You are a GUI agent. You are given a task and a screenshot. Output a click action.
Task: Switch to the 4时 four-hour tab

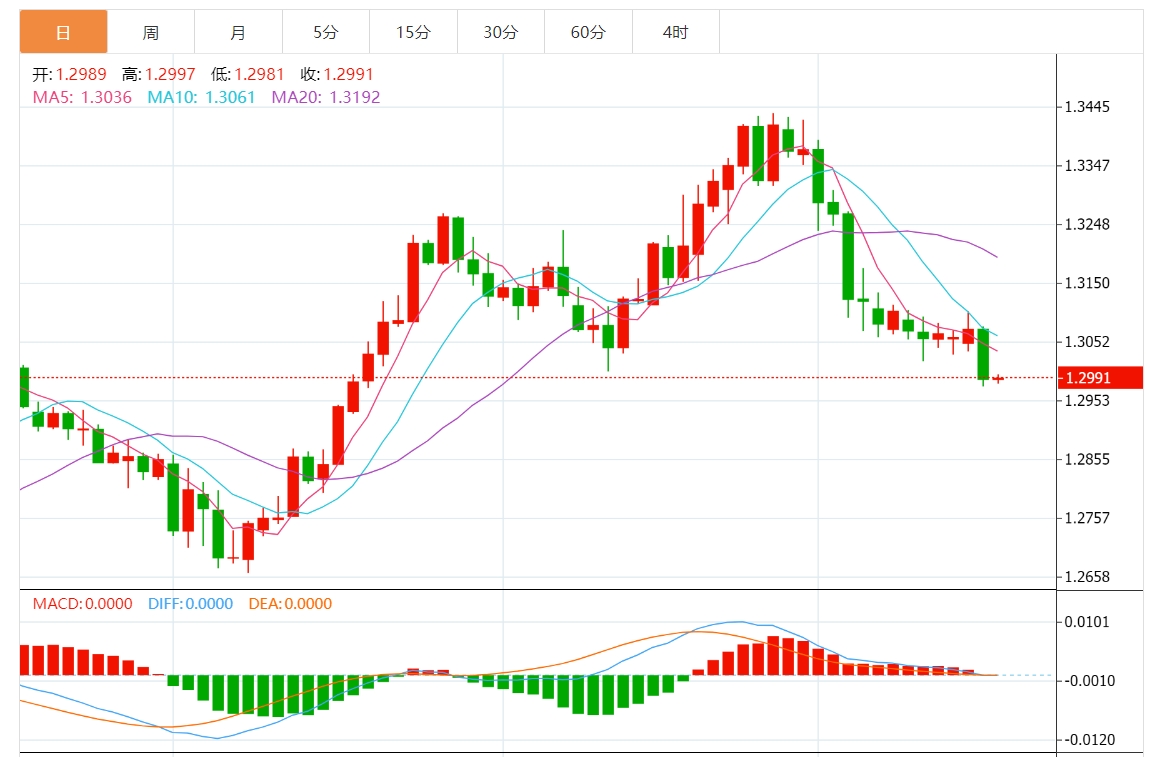point(676,32)
